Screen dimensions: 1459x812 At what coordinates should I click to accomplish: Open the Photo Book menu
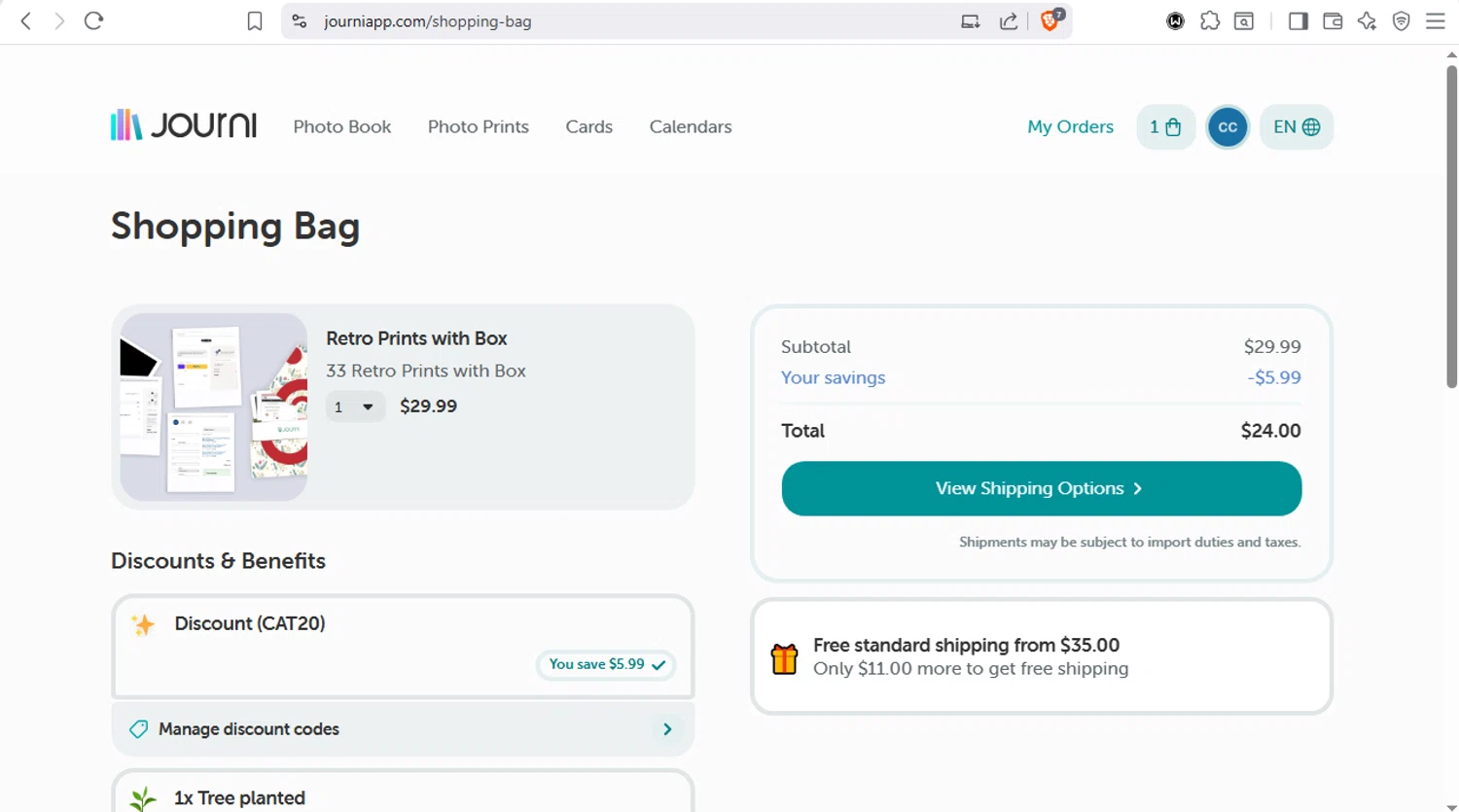342,127
